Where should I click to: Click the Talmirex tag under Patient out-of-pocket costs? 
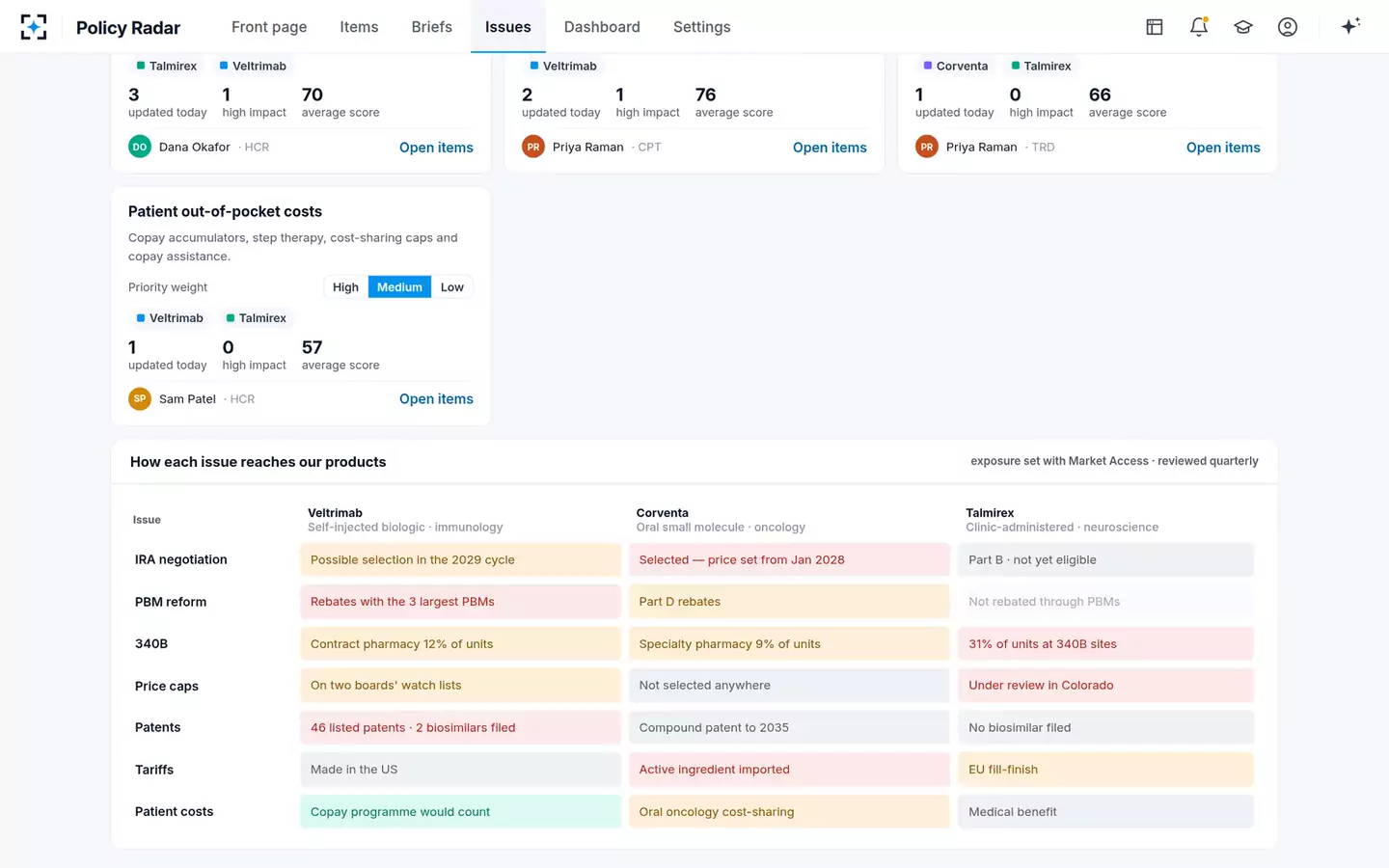coord(257,318)
